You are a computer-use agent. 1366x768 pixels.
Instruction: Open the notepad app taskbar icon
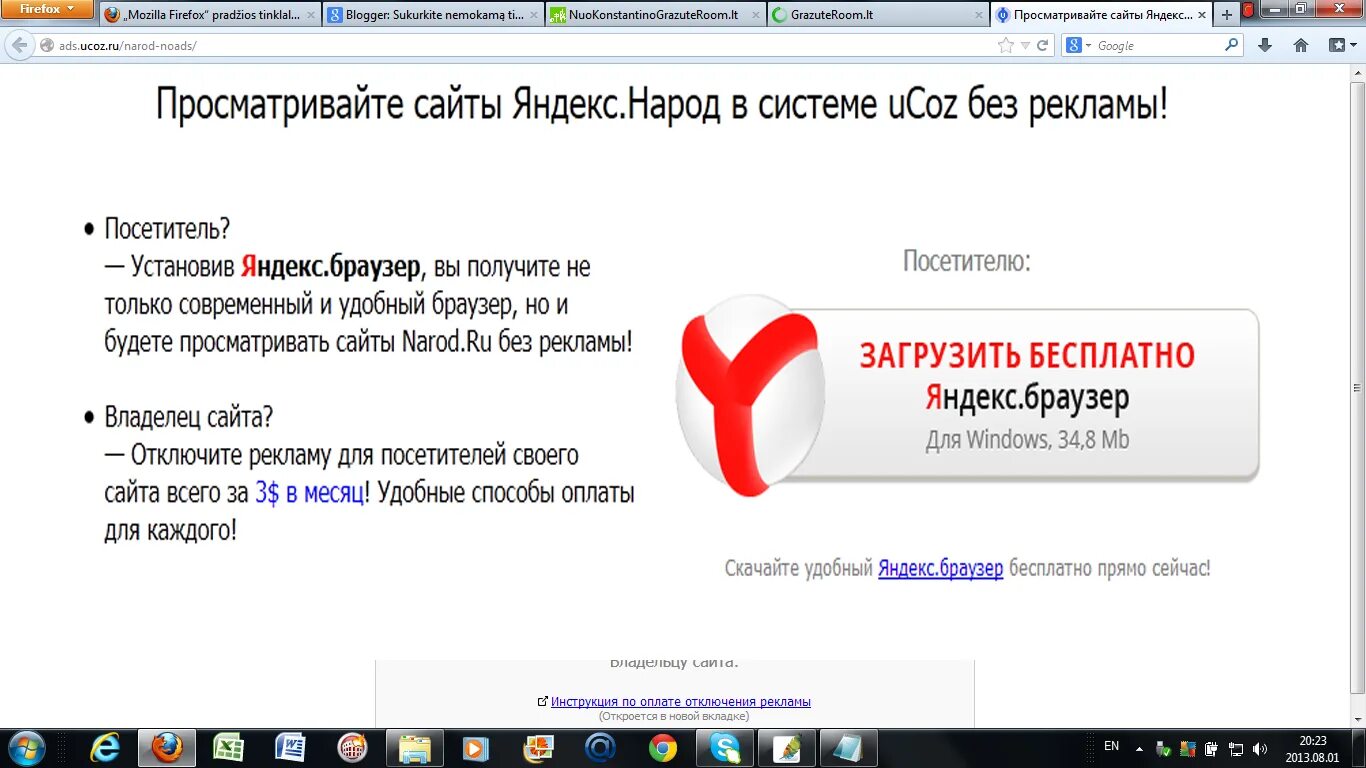848,748
